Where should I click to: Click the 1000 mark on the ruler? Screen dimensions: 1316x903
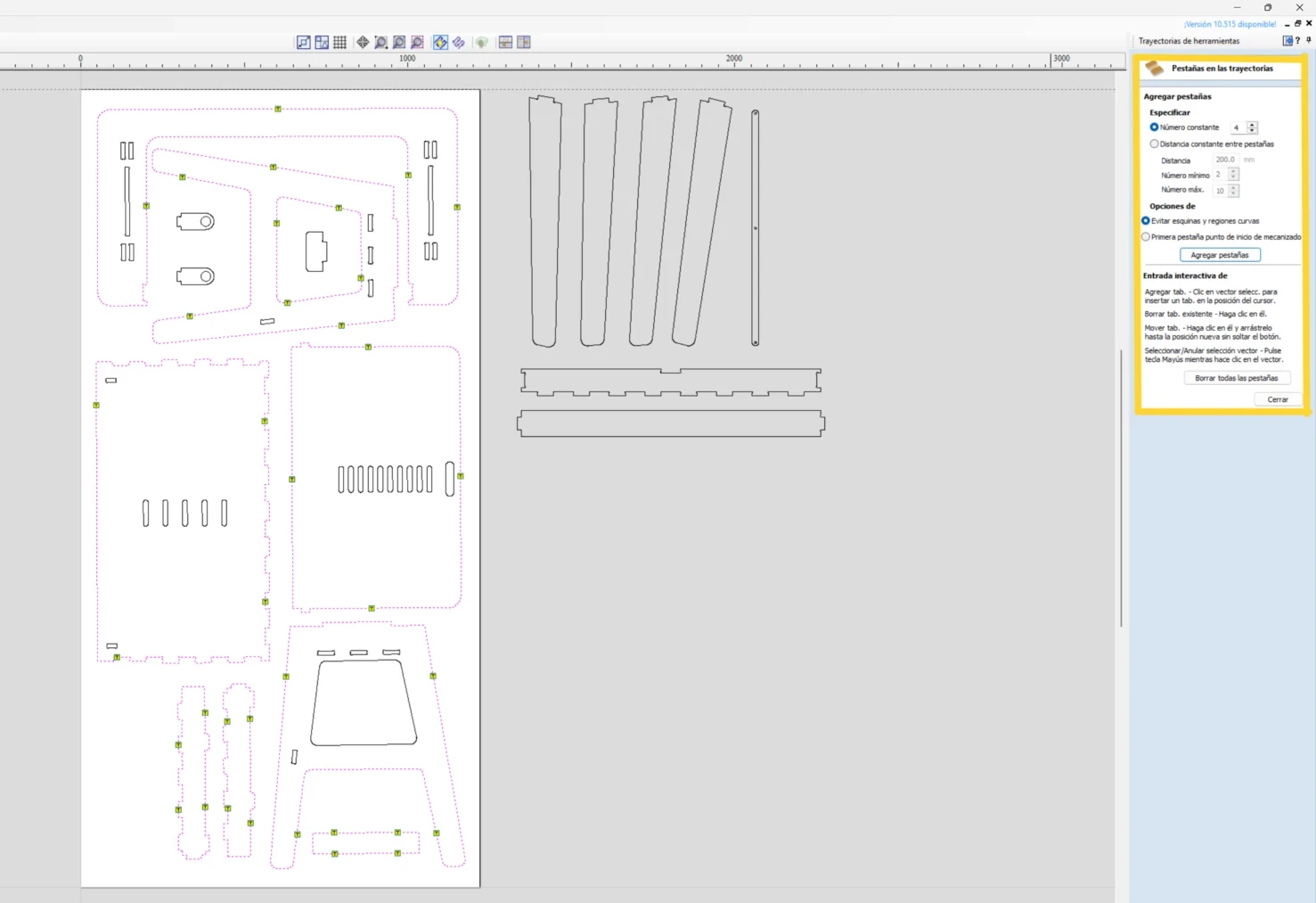407,59
